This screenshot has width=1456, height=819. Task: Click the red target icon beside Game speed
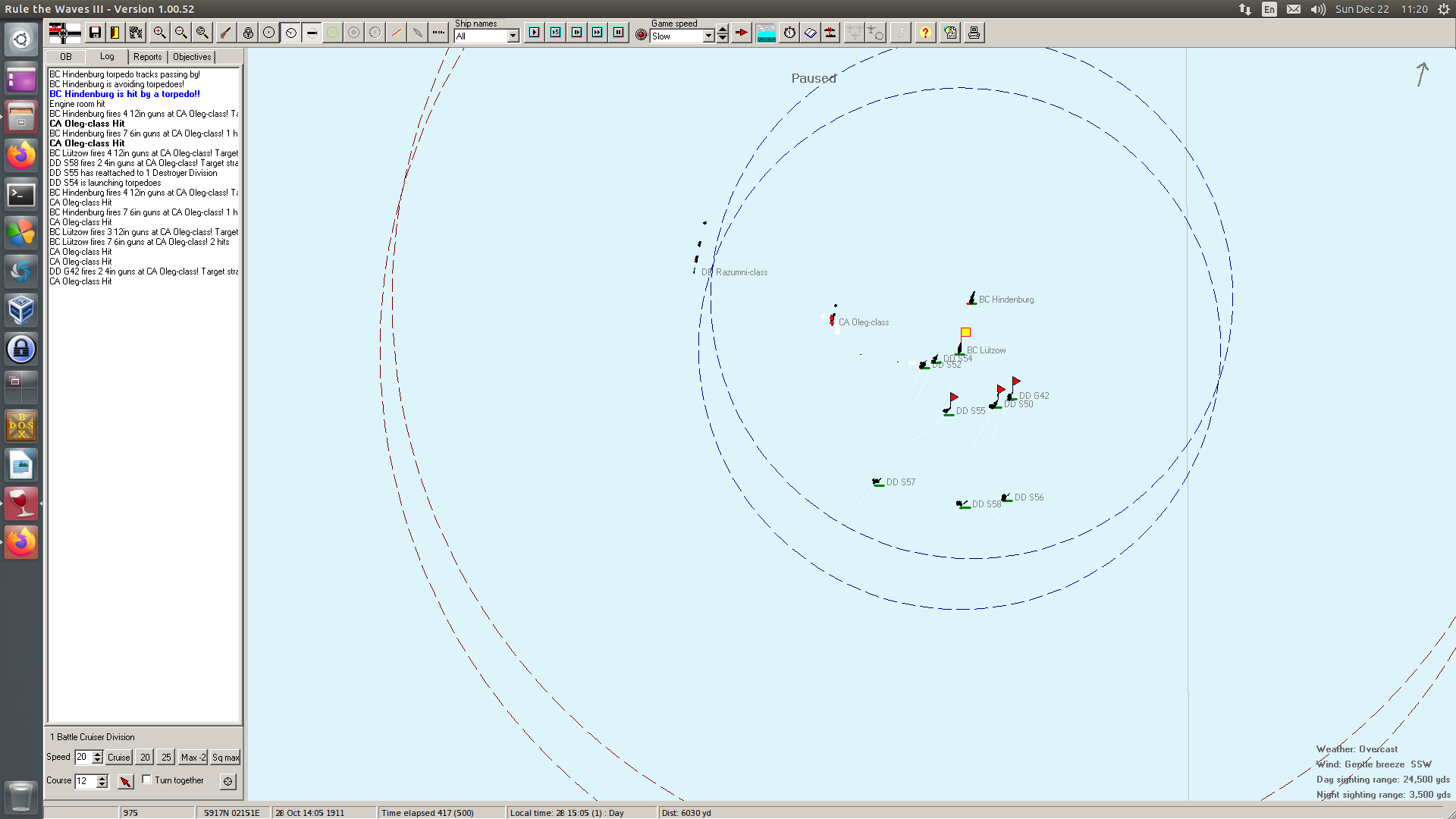(x=642, y=35)
